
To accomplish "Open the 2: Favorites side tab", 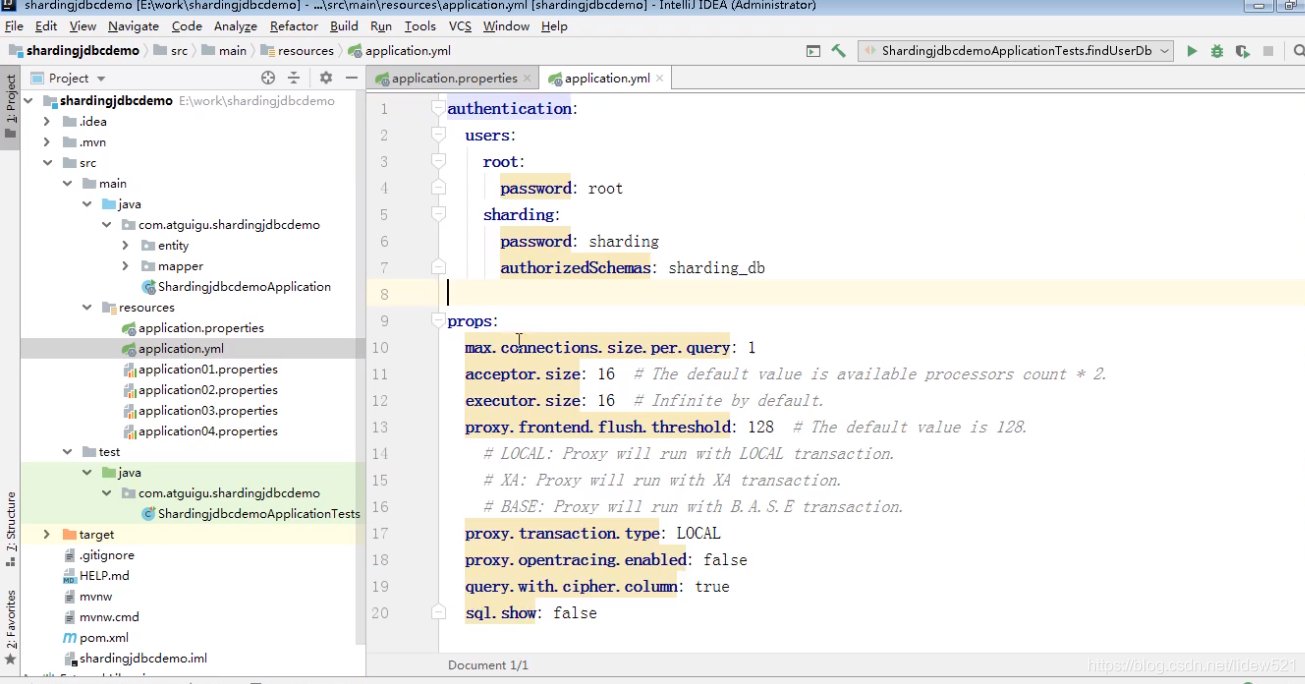I will (x=10, y=627).
